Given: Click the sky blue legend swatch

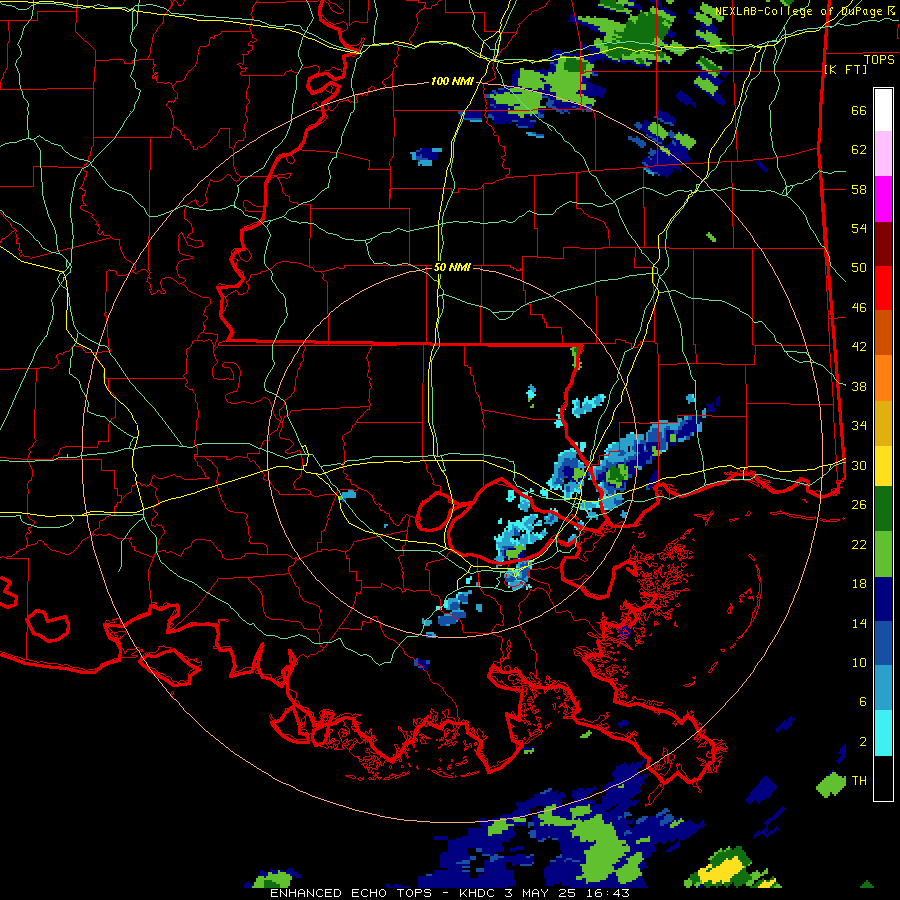Looking at the screenshot, I should pyautogui.click(x=883, y=688).
